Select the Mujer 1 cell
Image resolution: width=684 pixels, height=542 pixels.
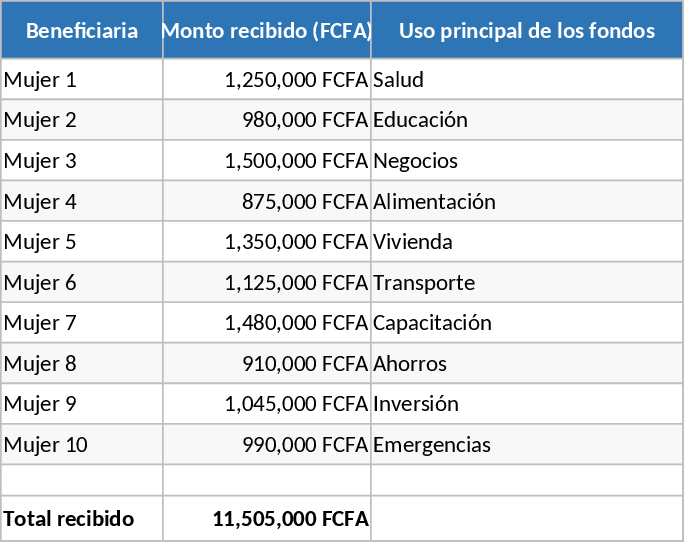coord(82,79)
